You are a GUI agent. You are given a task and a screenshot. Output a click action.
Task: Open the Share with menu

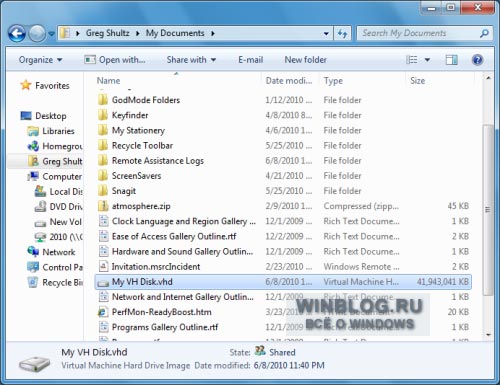click(191, 60)
